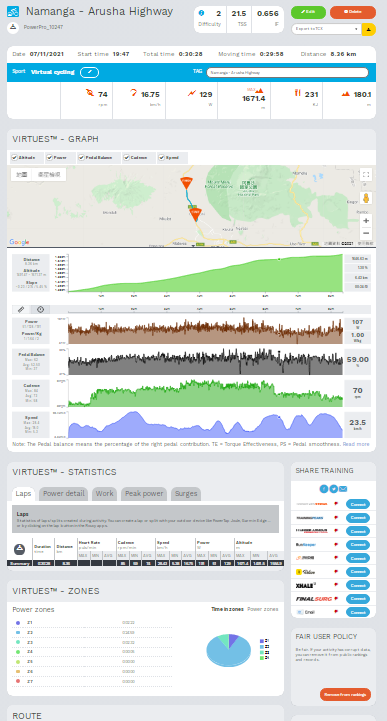This screenshot has height=721, width=387.
Task: Connect the TrainingPeaks account
Action: click(358, 518)
